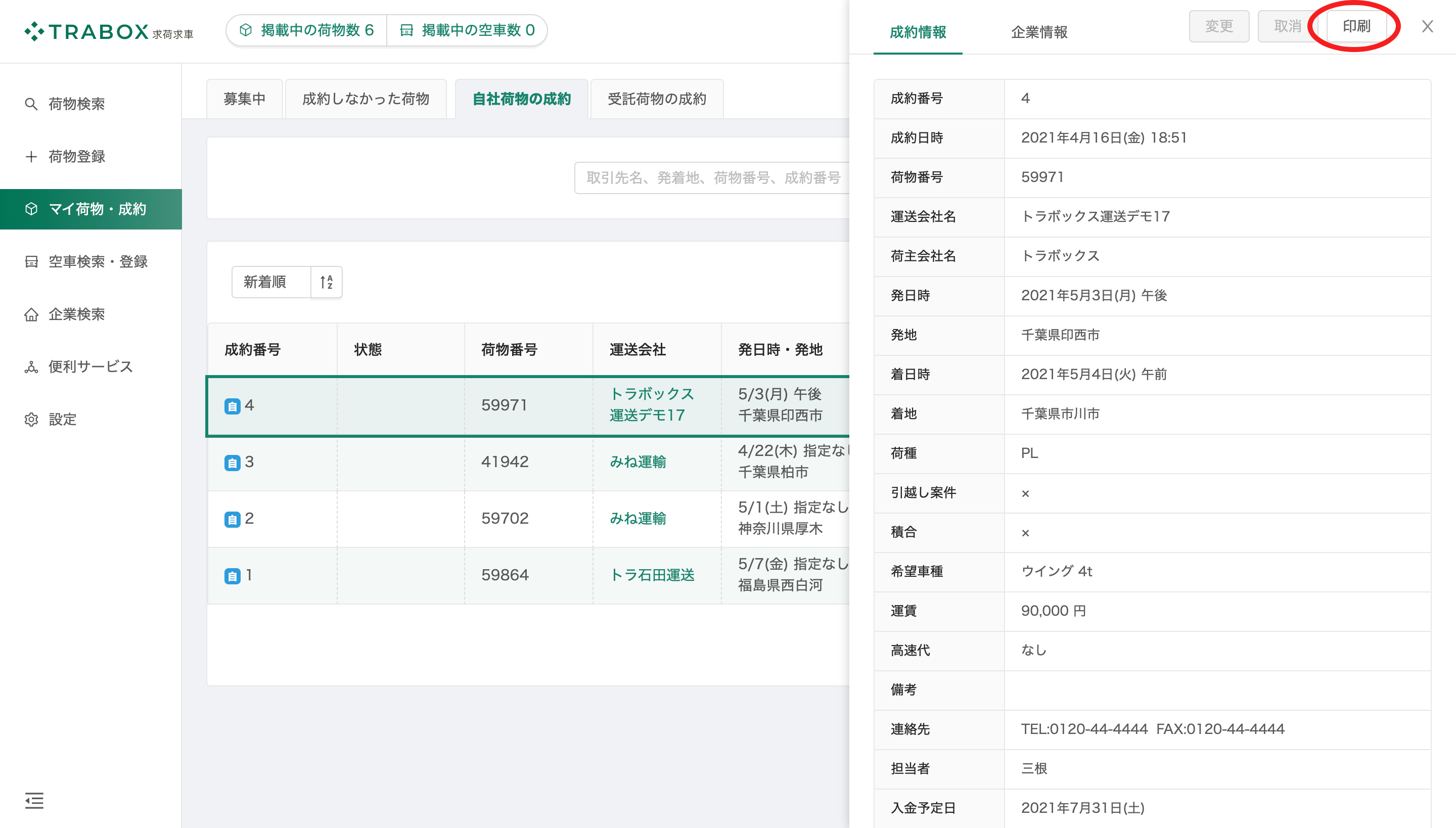Click the document icon on contract row 4
1456x828 pixels.
click(x=232, y=406)
